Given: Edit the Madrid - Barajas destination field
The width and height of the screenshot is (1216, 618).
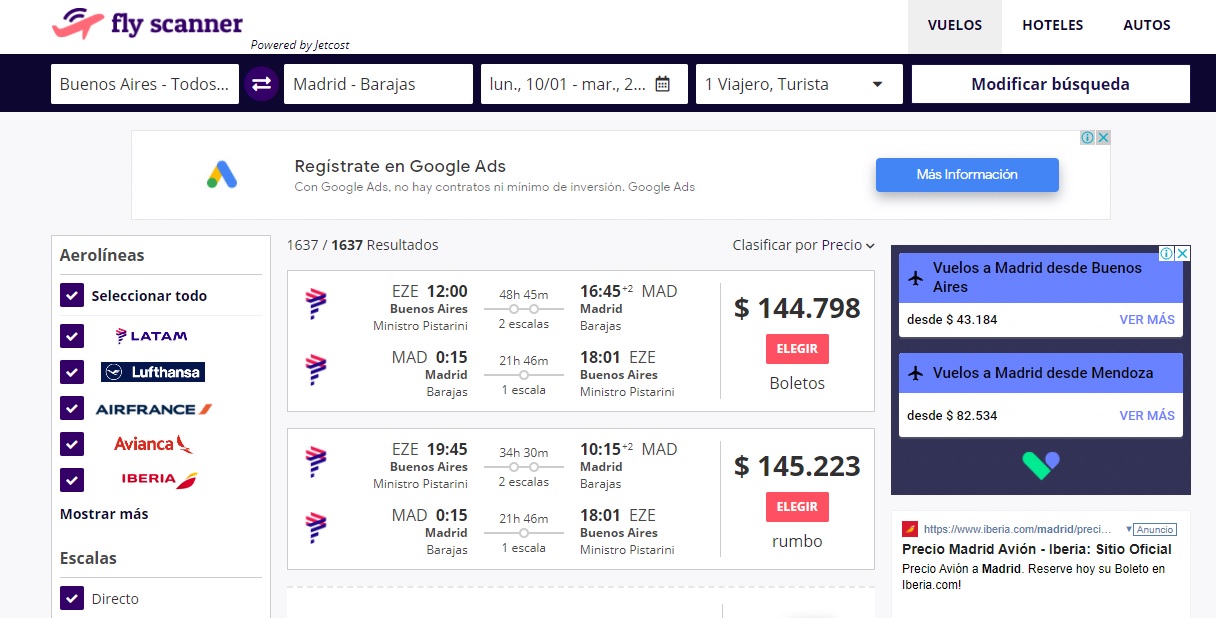Looking at the screenshot, I should pos(378,84).
